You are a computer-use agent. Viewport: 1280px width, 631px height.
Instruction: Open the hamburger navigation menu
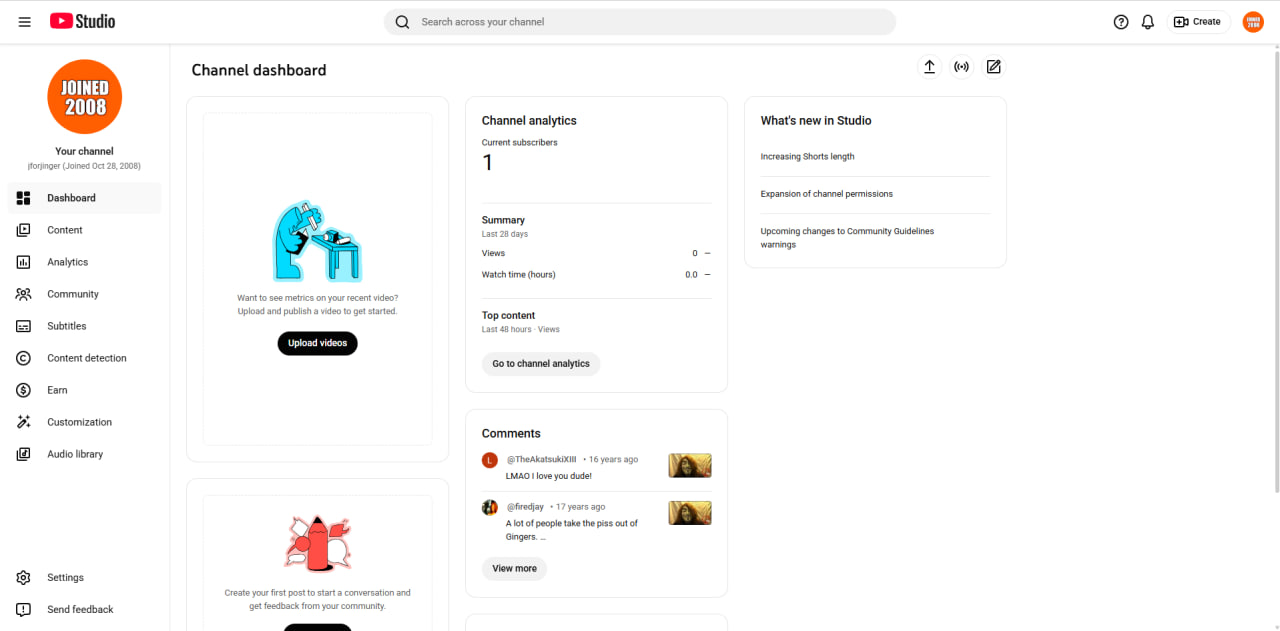(x=24, y=21)
